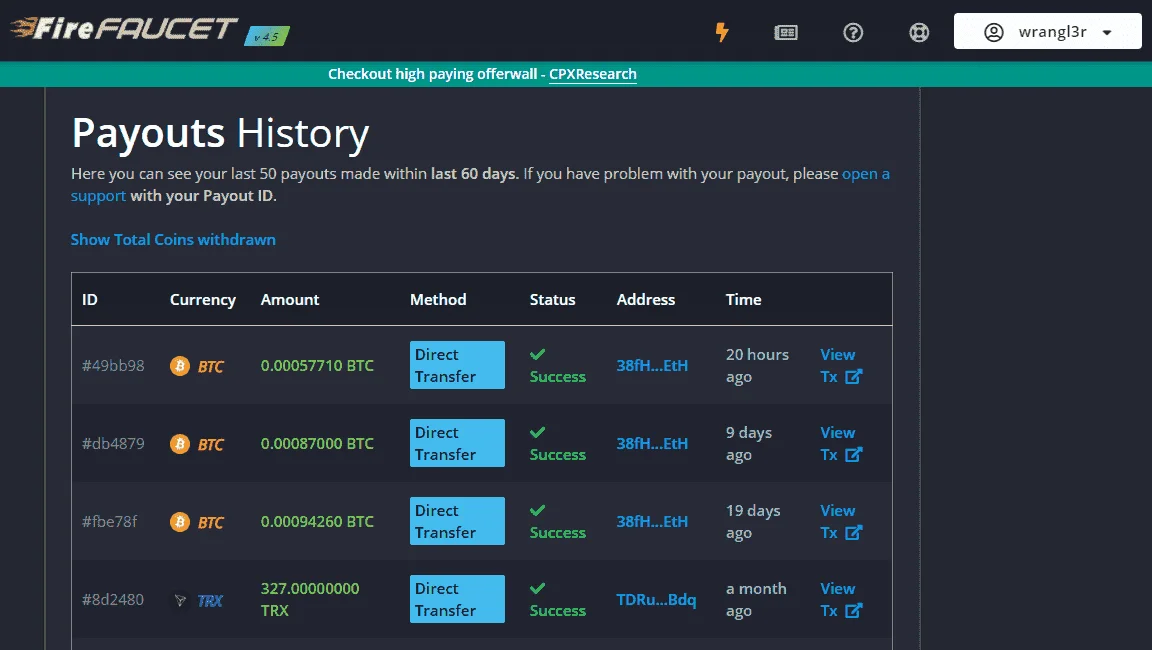This screenshot has height=650, width=1152.
Task: Click the '20 hours ago' time cell
Action: 757,366
